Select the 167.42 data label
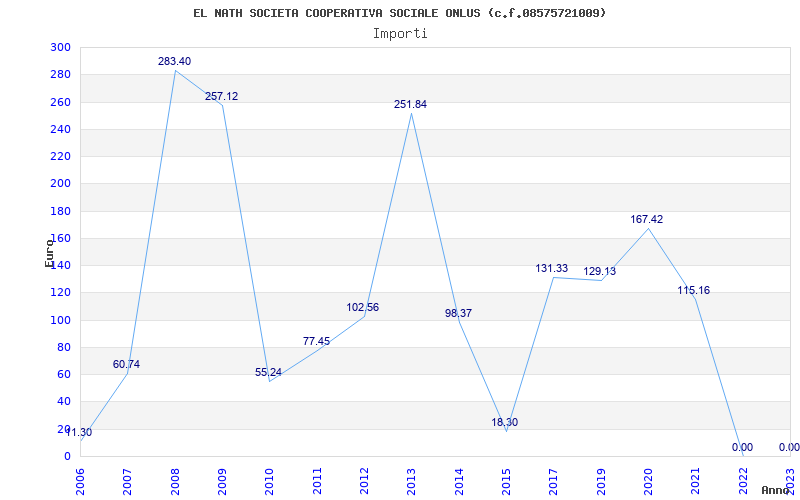Viewport: 800px width, 500px height. (x=646, y=219)
